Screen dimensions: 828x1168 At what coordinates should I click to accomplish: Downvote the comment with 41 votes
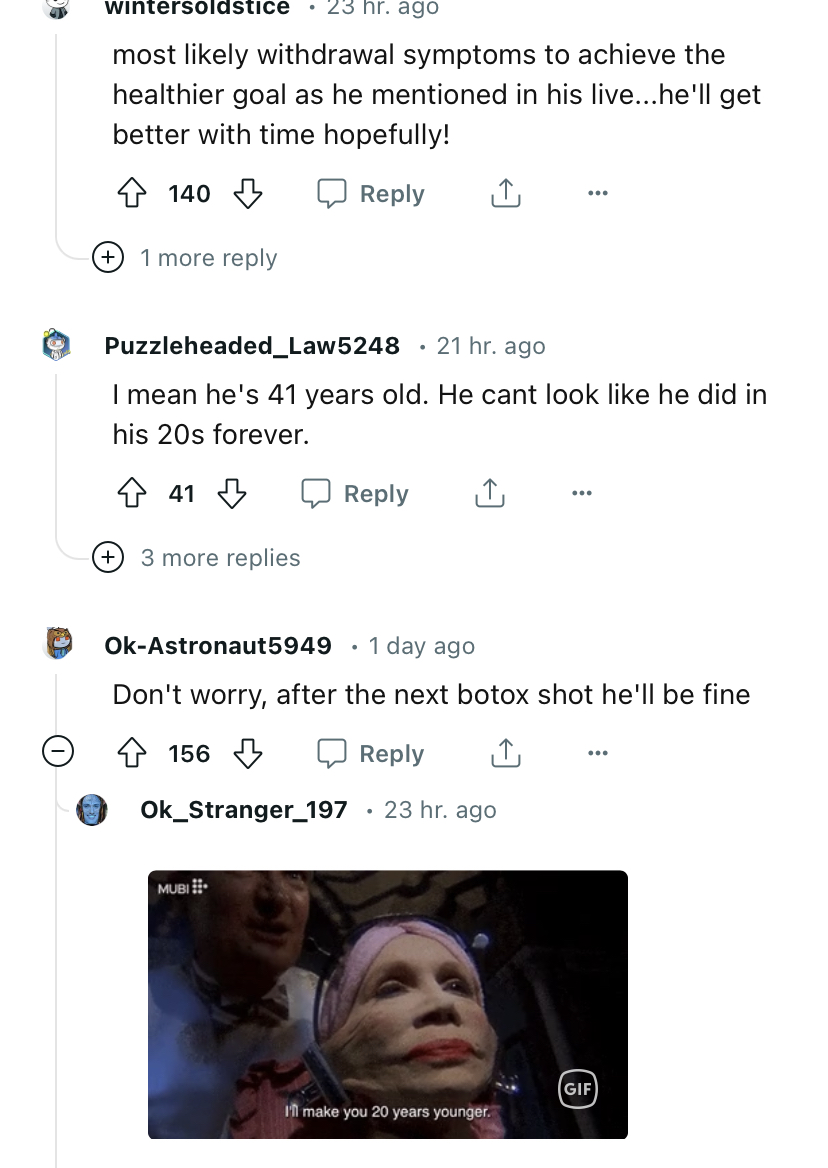click(x=231, y=493)
